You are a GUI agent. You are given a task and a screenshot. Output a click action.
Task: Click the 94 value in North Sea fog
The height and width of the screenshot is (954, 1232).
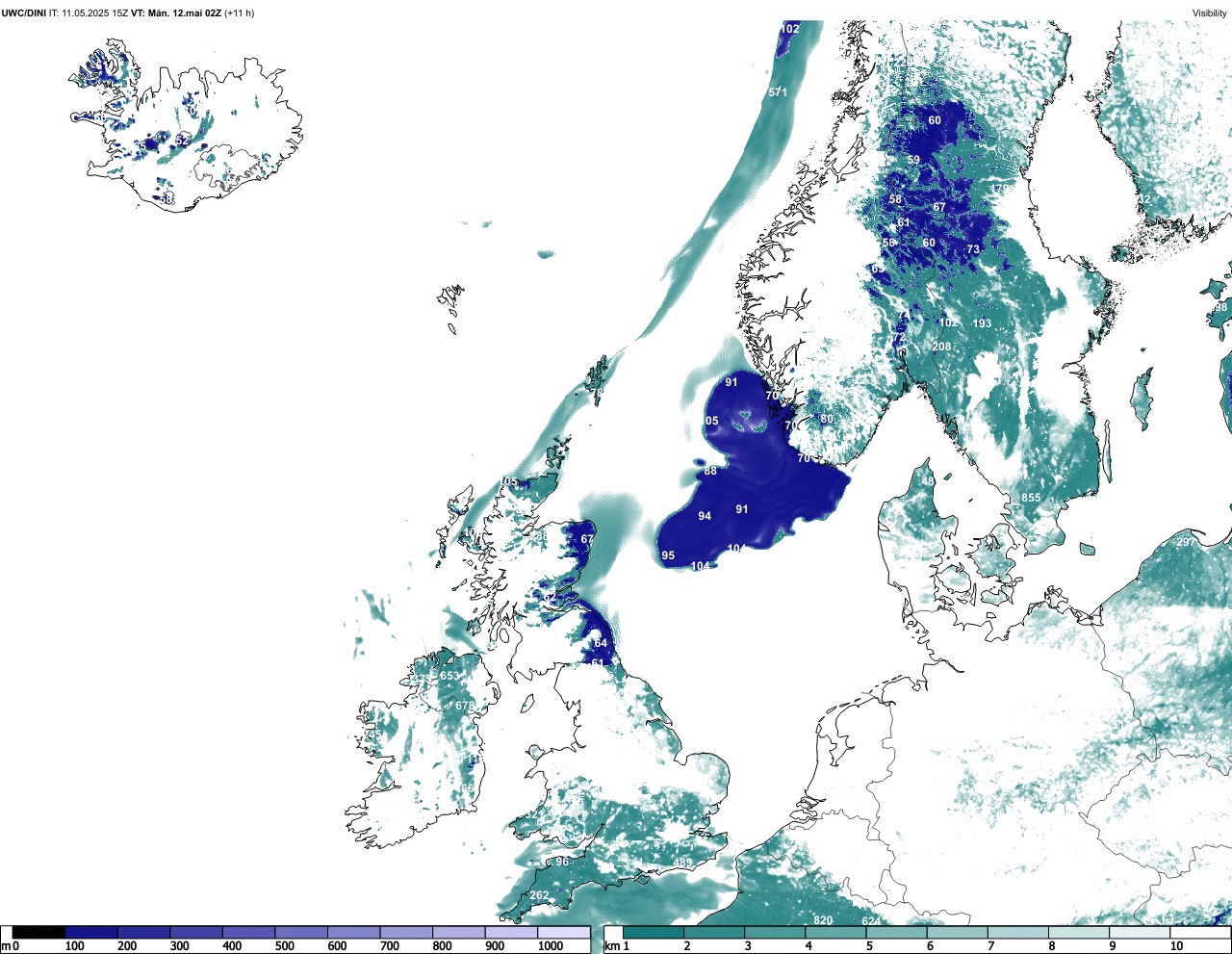705,516
